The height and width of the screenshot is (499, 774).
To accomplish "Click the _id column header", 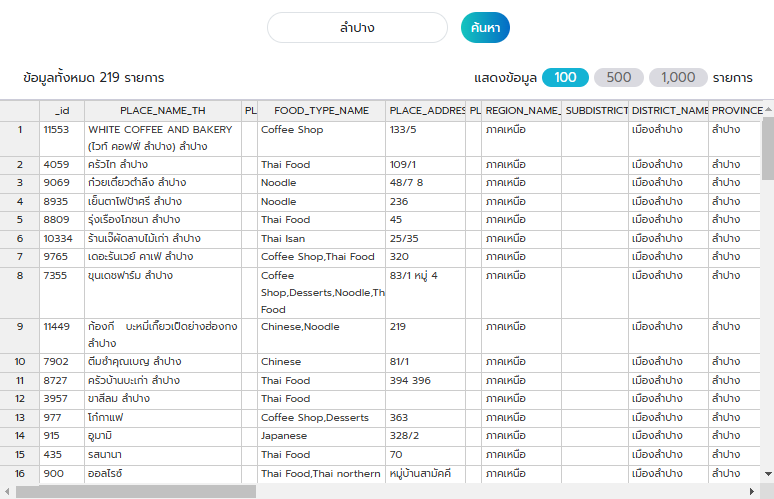I will [x=62, y=110].
